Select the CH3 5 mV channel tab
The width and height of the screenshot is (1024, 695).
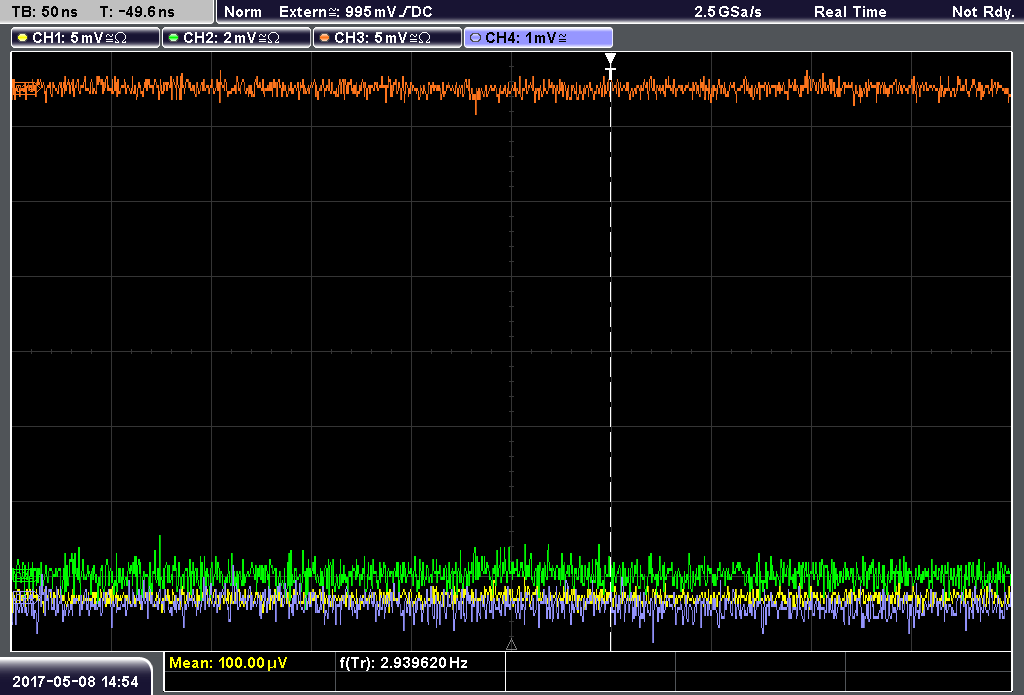(x=387, y=38)
